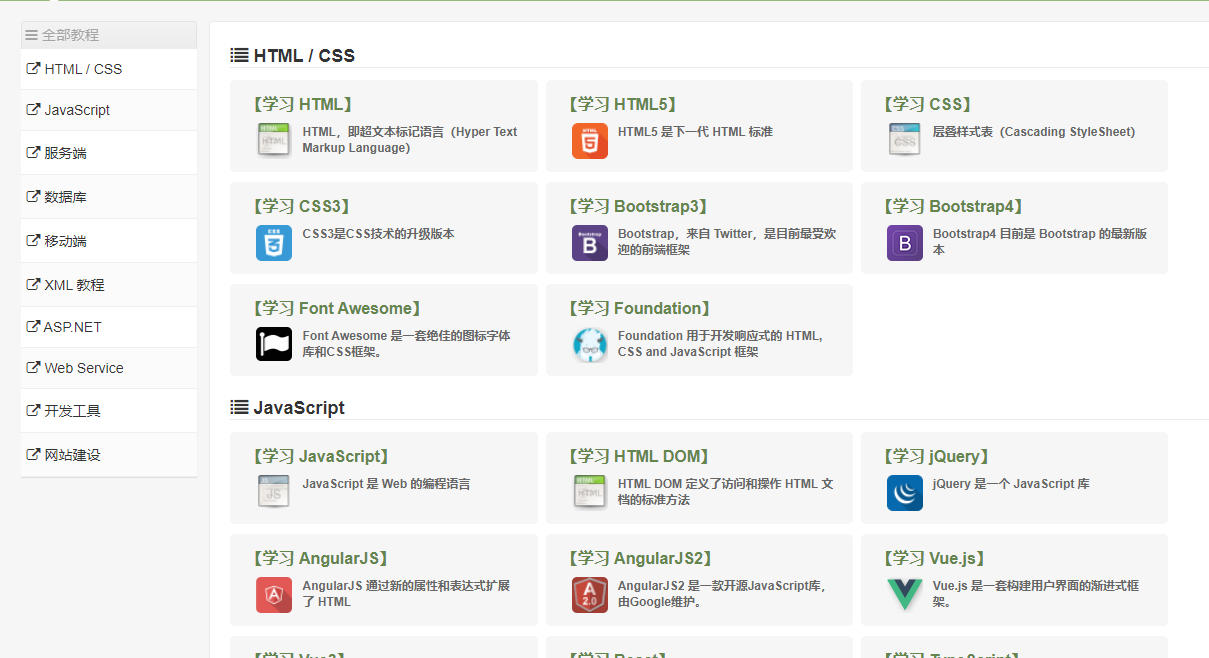Click description 'Bootstrap4 目前是 Bootstrap 的最新版本'
The height and width of the screenshot is (658, 1209).
pyautogui.click(x=1040, y=242)
